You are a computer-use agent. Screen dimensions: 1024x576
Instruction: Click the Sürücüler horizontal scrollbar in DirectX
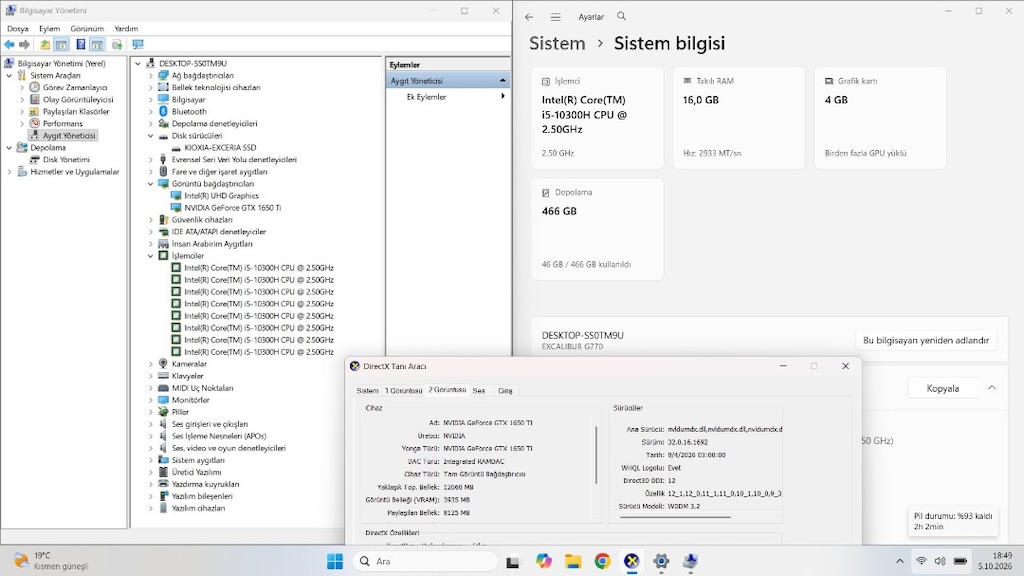(x=675, y=517)
